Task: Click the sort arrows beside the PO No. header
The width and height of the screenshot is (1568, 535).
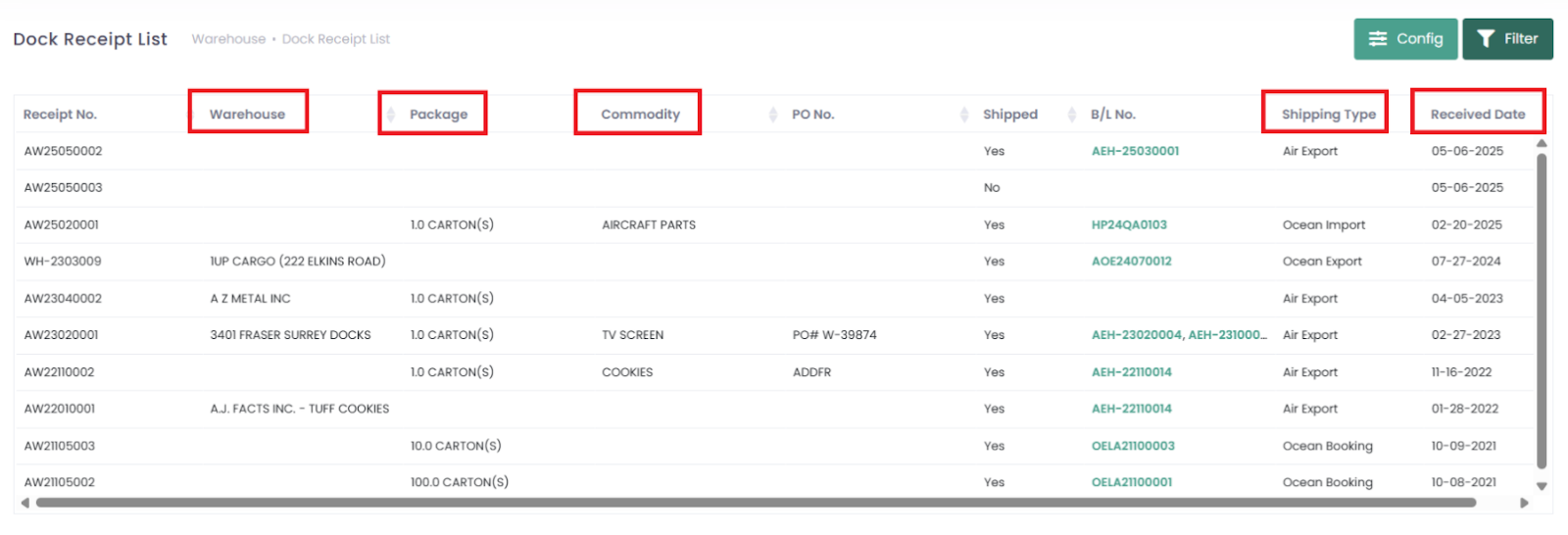Action: click(773, 115)
